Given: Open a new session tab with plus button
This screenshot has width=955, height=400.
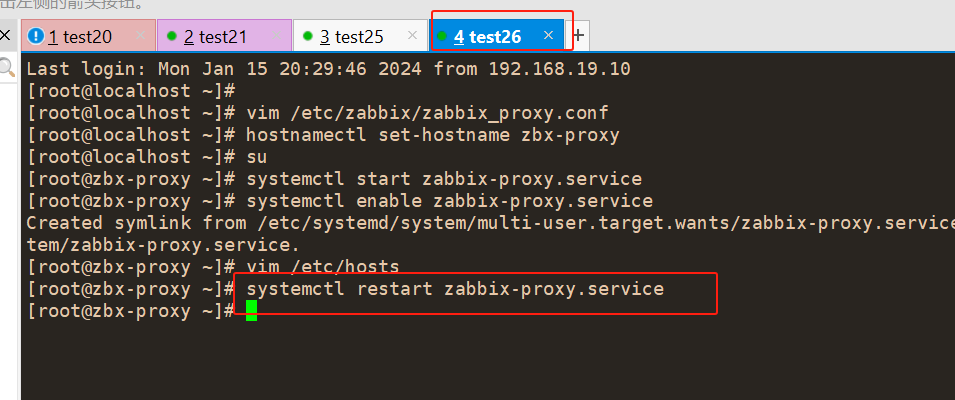Looking at the screenshot, I should point(579,36).
